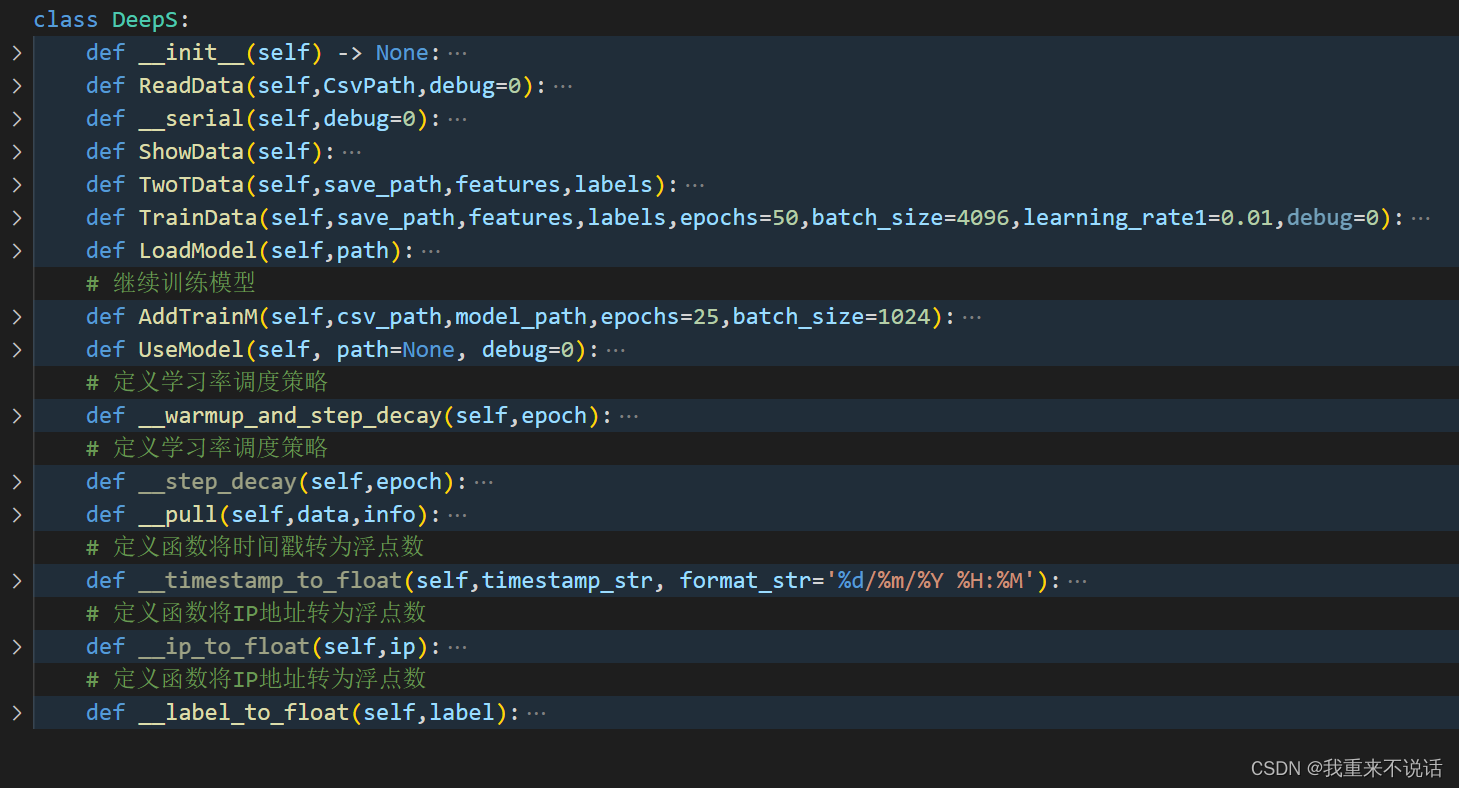Click batch_size=1024 in AddTrainM

(831, 317)
